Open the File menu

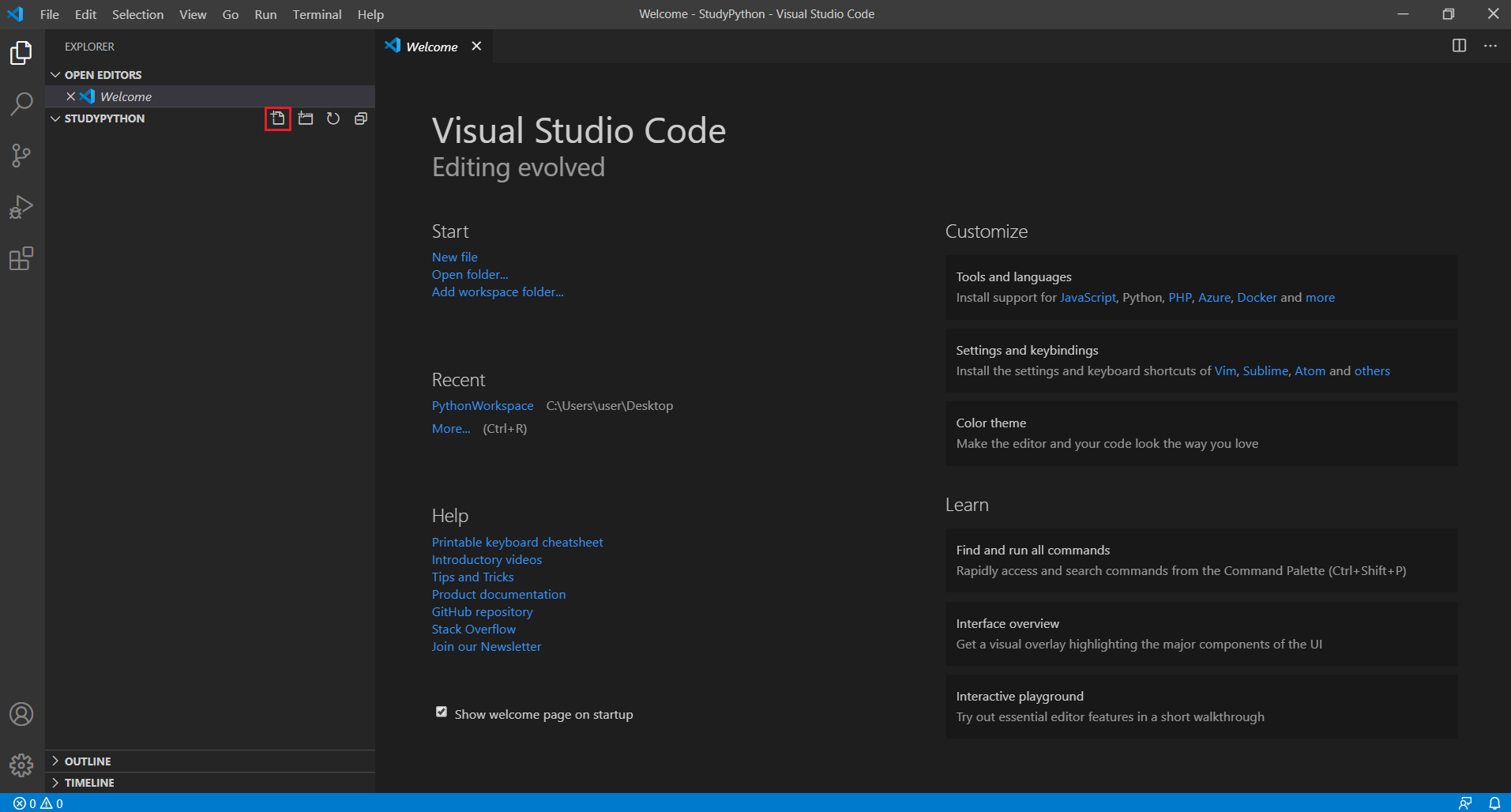[x=50, y=14]
